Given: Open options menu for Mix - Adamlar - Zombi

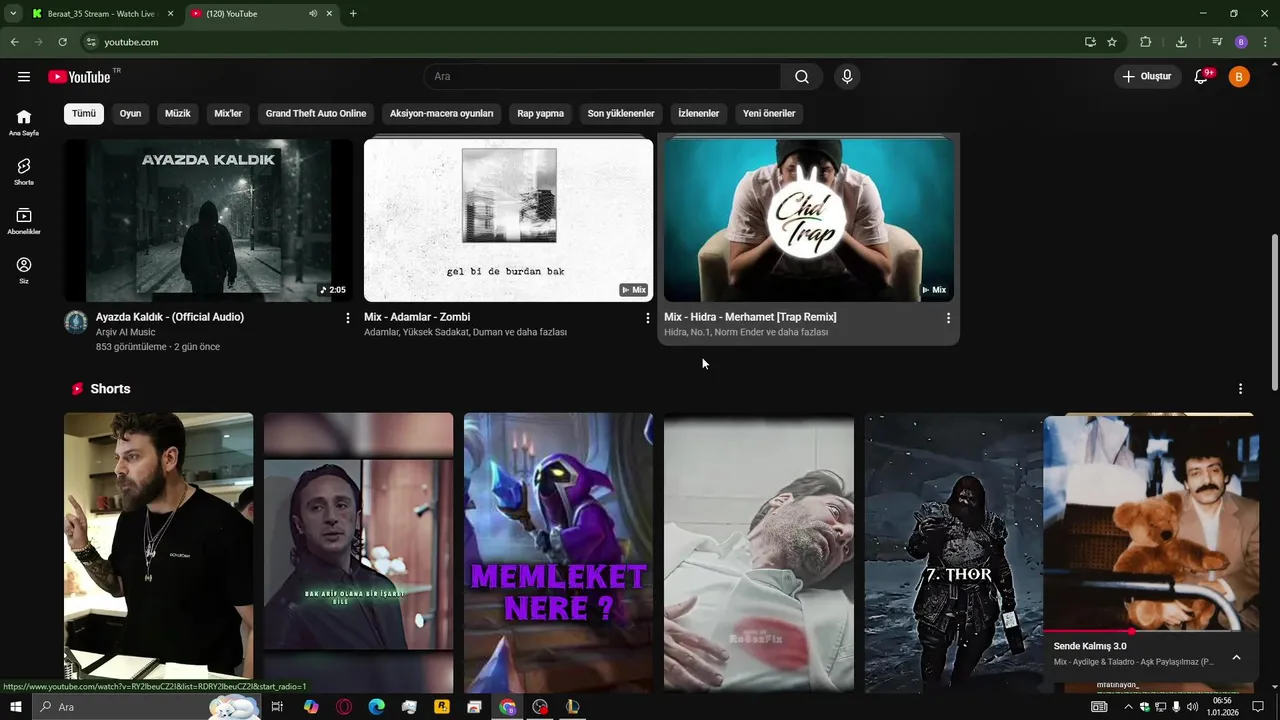Looking at the screenshot, I should point(648,318).
